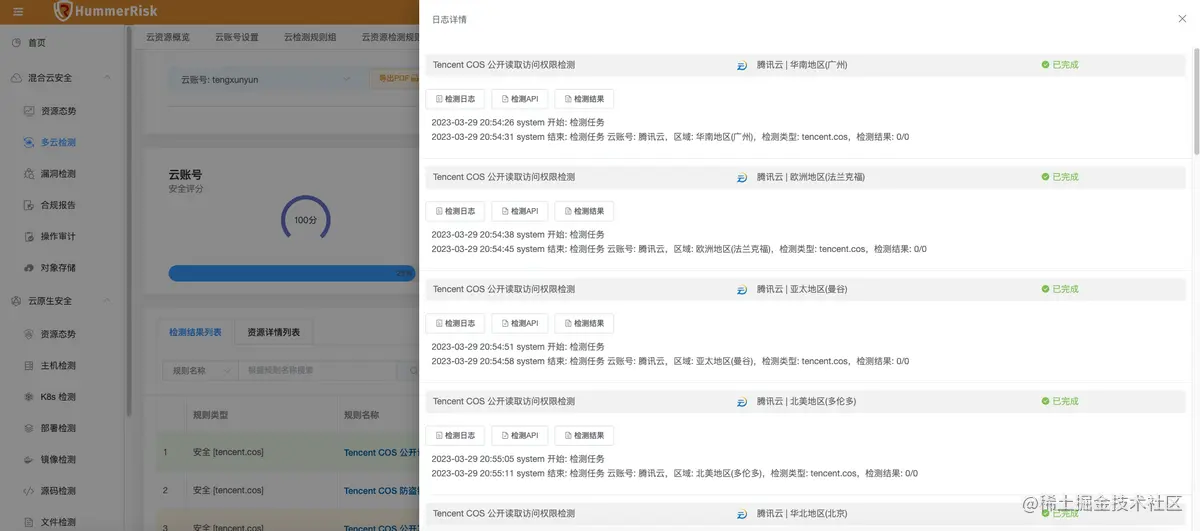
Task: Open 检测日志 for 欧洲地区(法兰克福)
Action: coord(455,211)
